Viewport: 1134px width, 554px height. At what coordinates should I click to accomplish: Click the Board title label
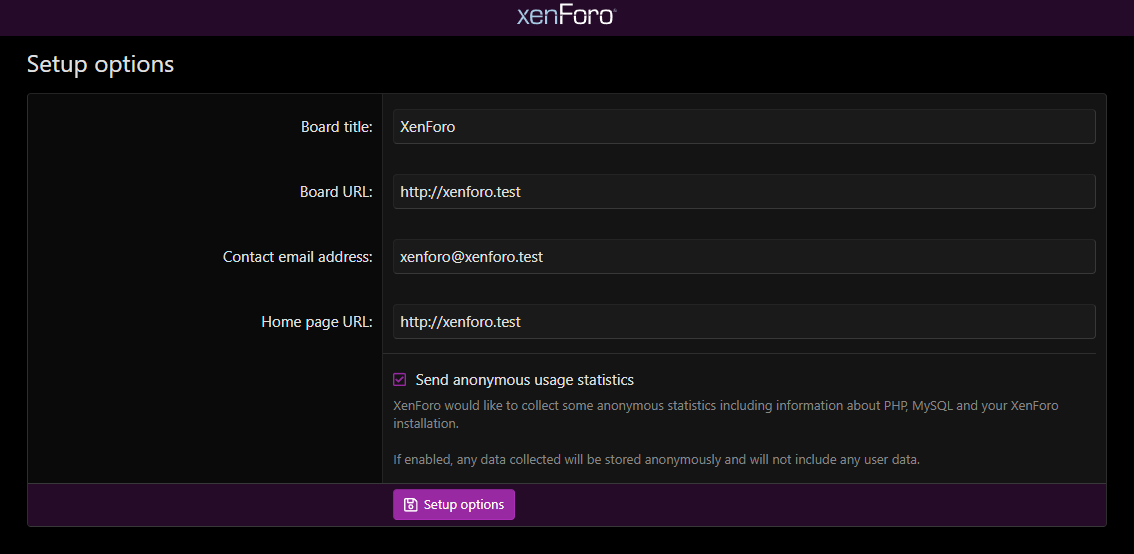pos(336,127)
